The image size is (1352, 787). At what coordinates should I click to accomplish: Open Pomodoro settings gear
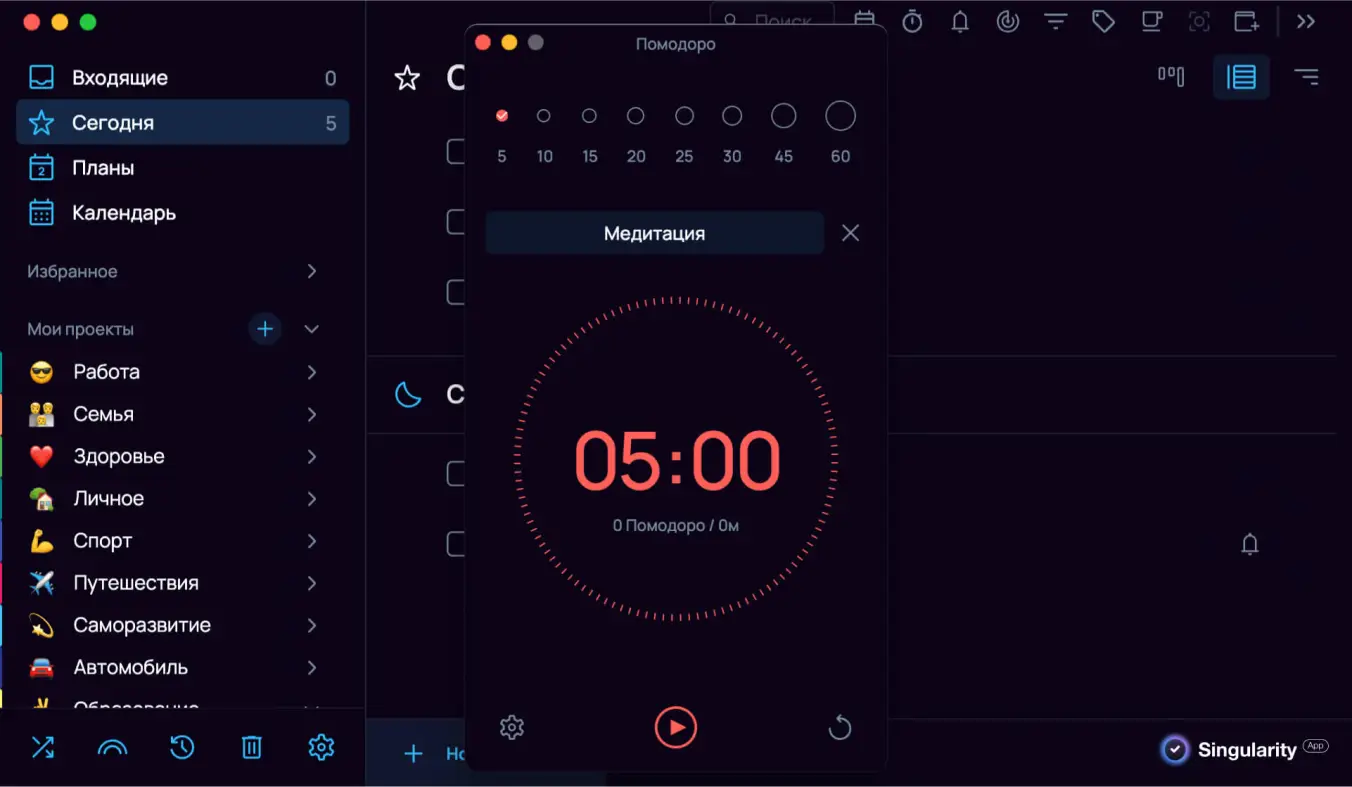[x=512, y=727]
